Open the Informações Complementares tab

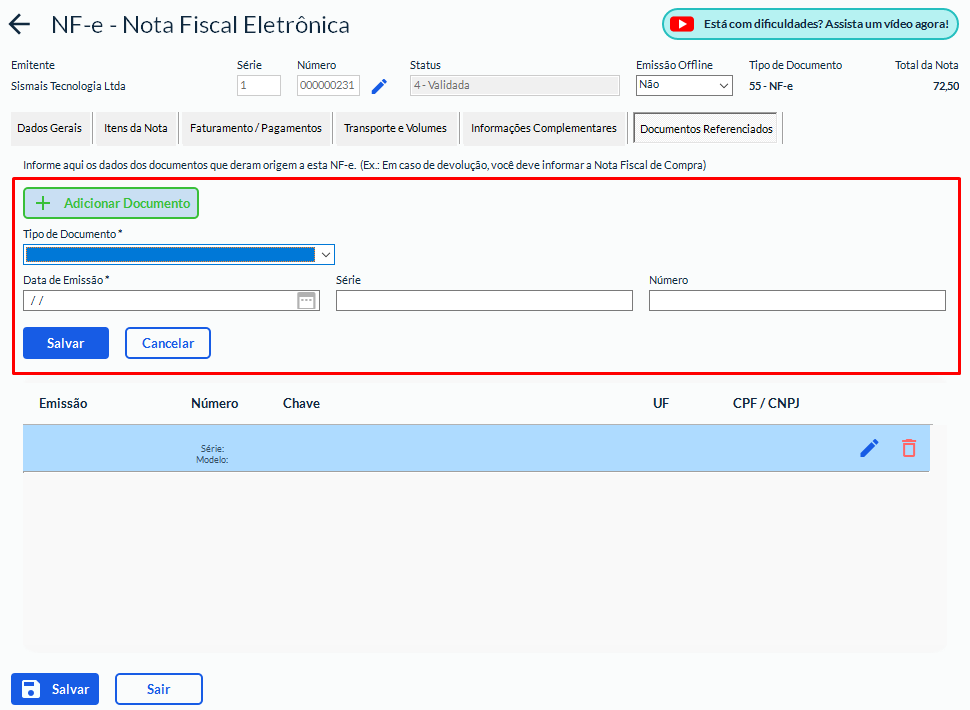[544, 129]
